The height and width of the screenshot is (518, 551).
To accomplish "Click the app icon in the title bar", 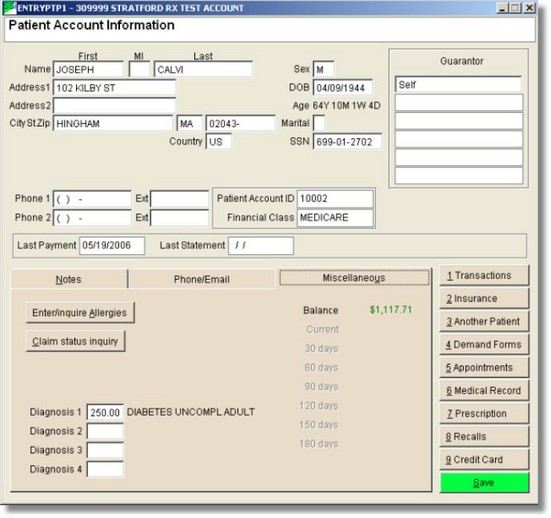I will click(10, 8).
